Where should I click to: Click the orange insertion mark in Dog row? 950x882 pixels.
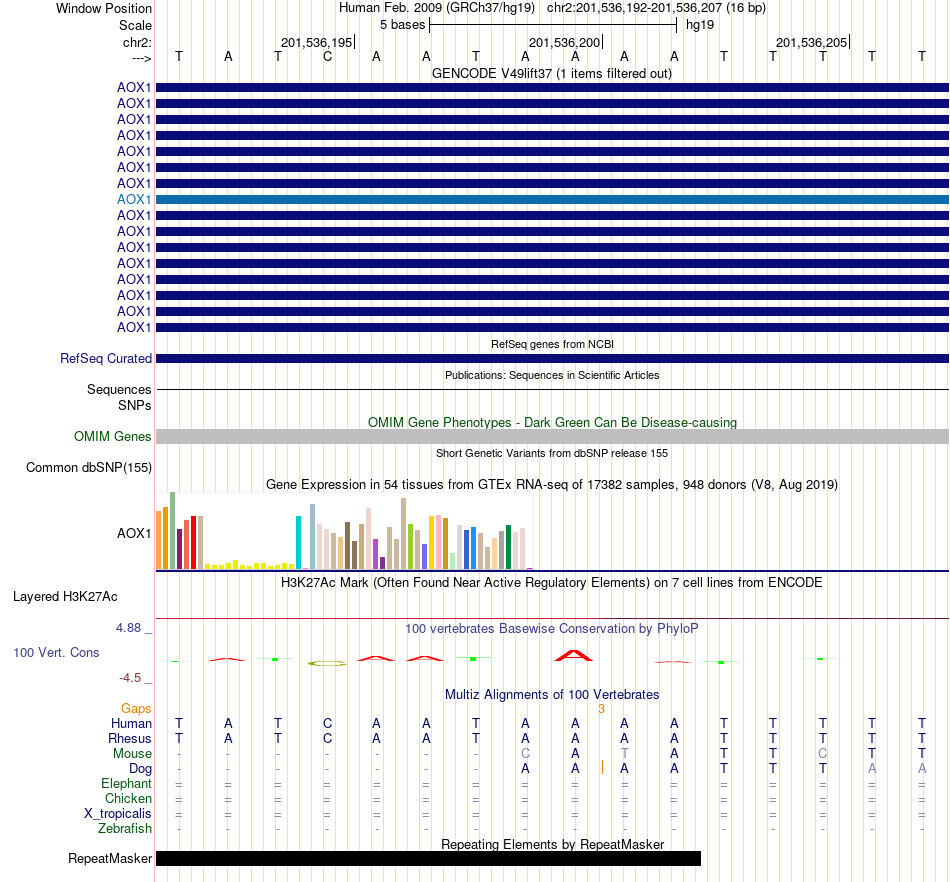click(x=602, y=768)
